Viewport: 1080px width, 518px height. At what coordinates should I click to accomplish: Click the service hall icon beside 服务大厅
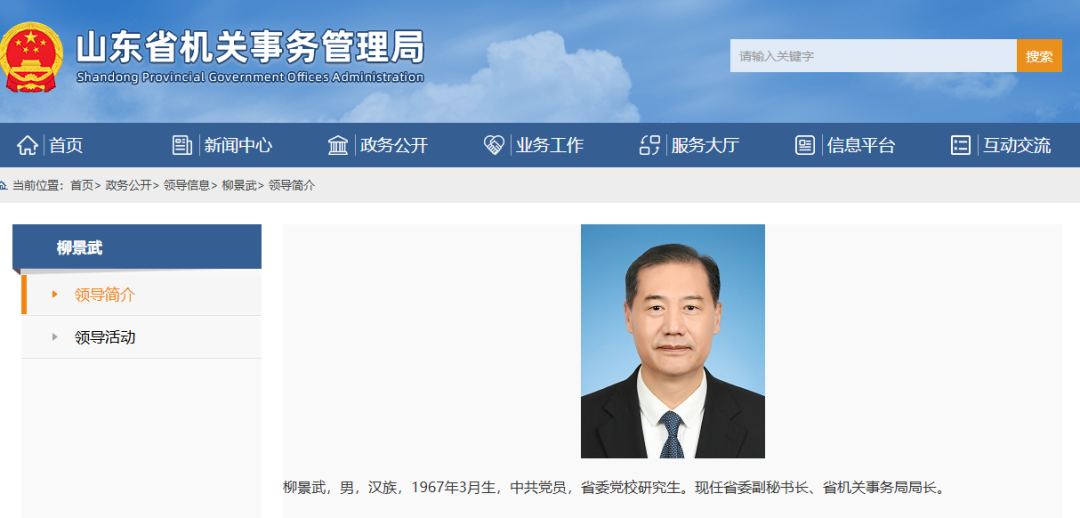650,145
